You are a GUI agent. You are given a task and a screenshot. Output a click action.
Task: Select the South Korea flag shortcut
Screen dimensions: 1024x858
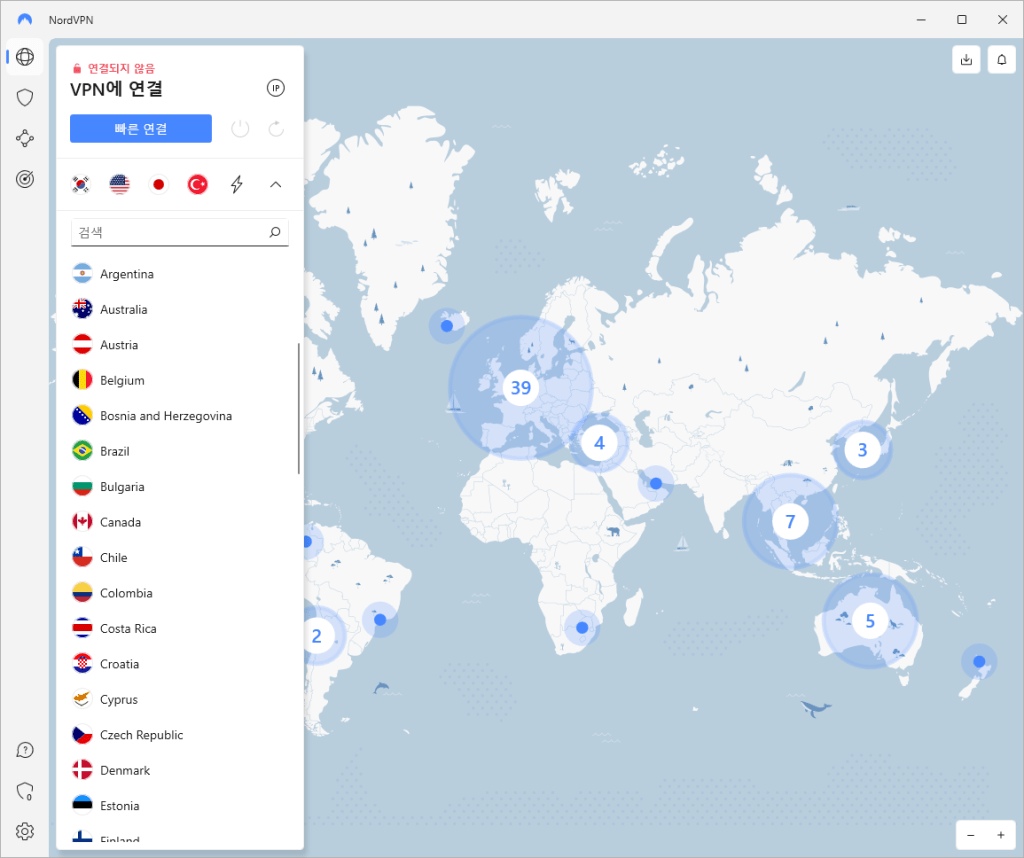81,184
